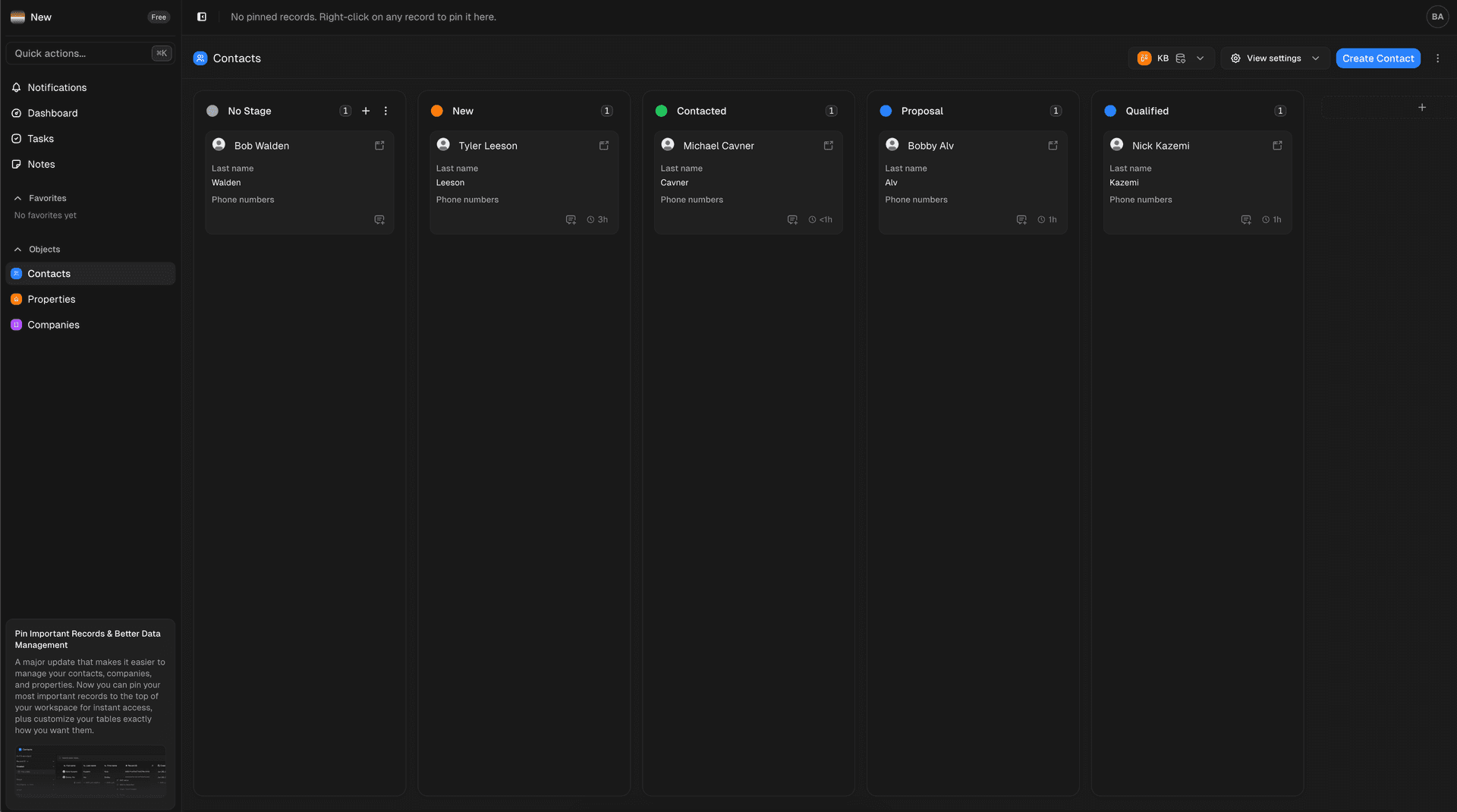Click the Create Contact button

pos(1377,58)
